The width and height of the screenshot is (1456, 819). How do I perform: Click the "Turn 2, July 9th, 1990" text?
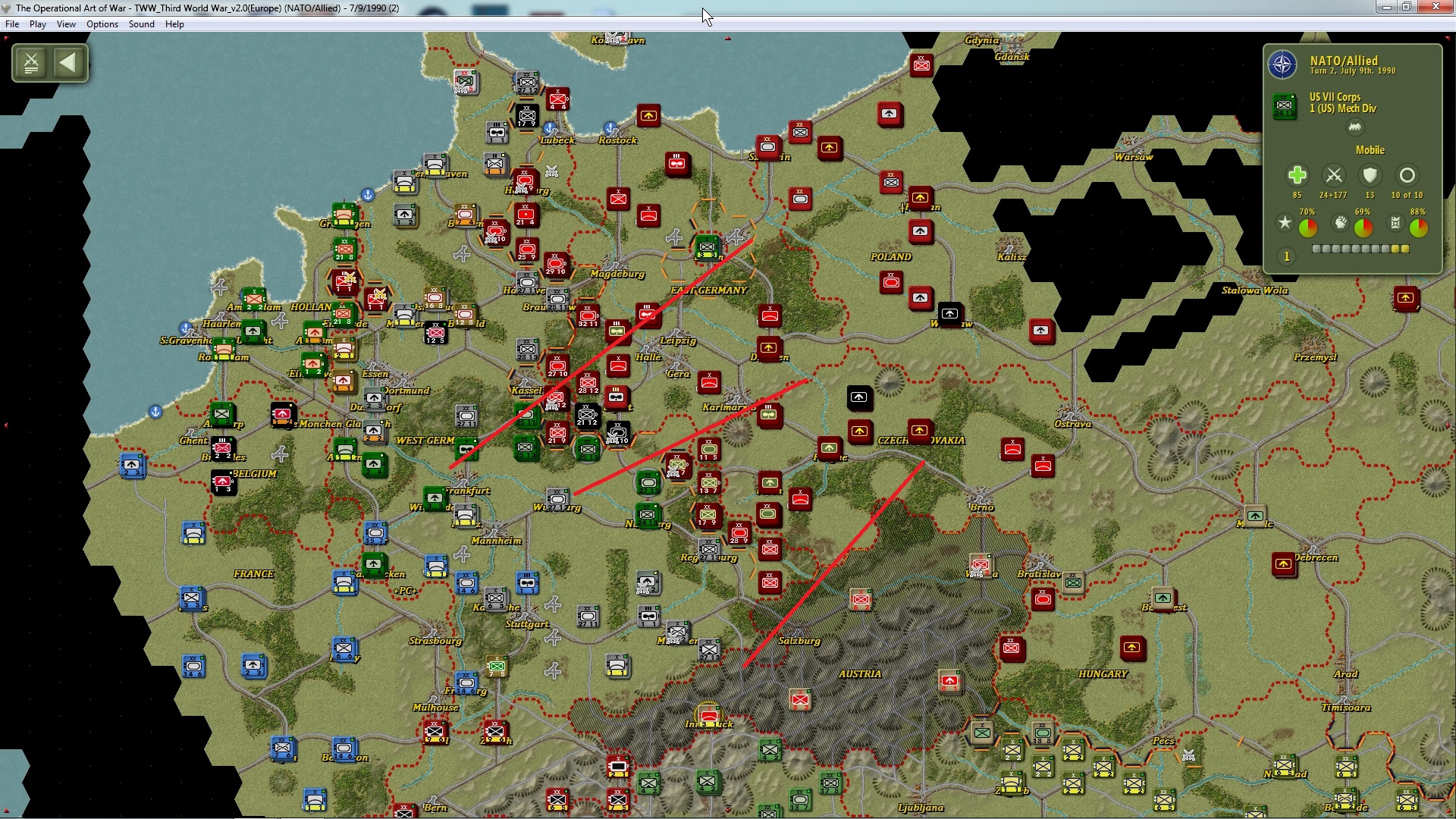(x=1352, y=71)
